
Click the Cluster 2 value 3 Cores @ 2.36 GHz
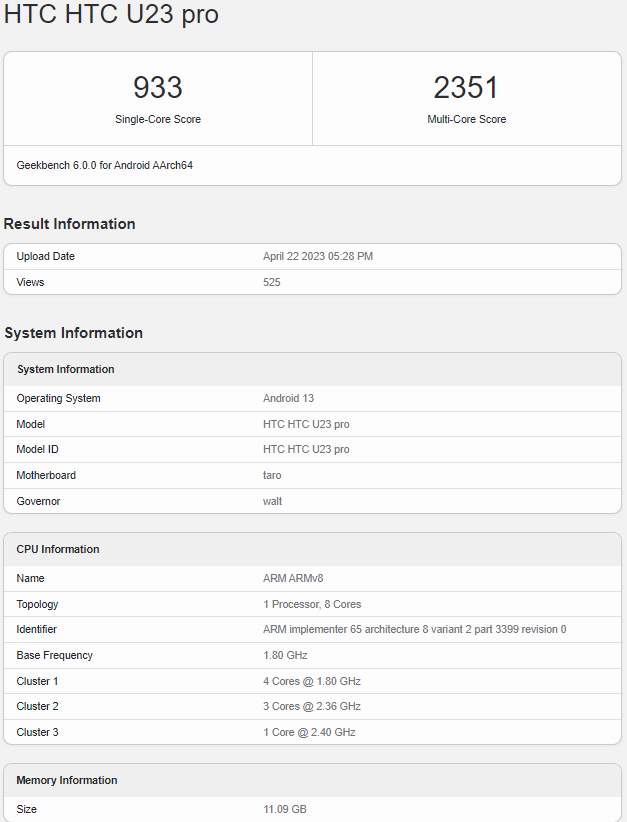pos(312,707)
